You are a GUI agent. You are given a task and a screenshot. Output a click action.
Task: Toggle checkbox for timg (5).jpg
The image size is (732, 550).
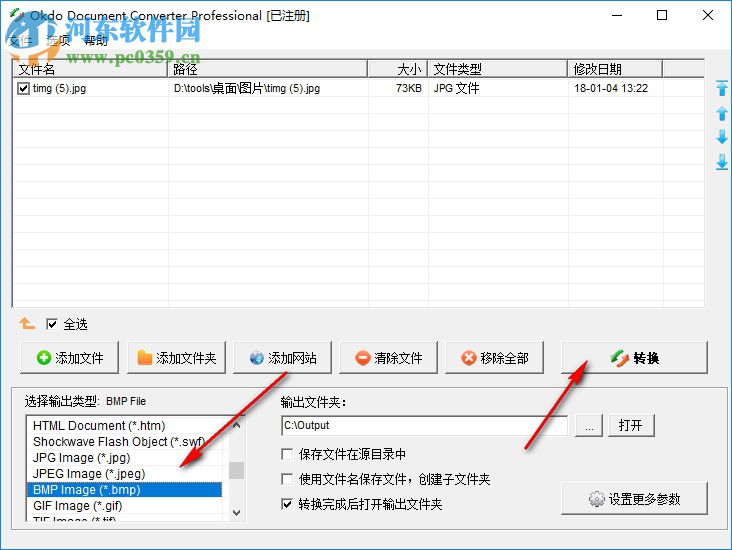23,88
